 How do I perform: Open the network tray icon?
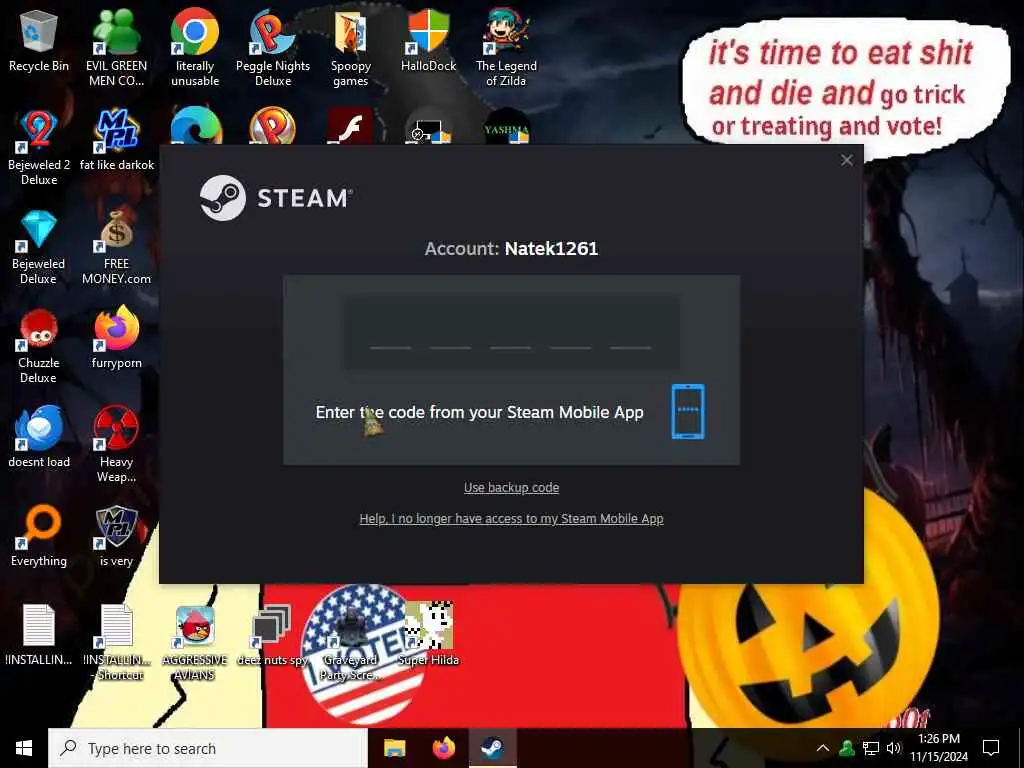click(871, 748)
